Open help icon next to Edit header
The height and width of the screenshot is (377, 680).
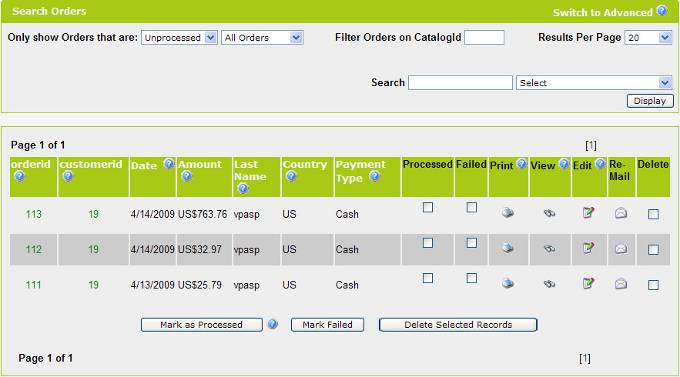point(600,164)
